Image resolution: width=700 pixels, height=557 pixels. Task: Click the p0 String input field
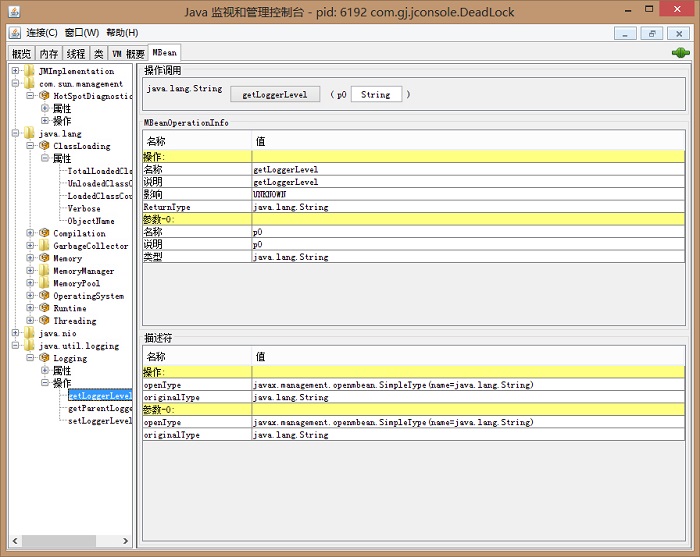coord(376,94)
